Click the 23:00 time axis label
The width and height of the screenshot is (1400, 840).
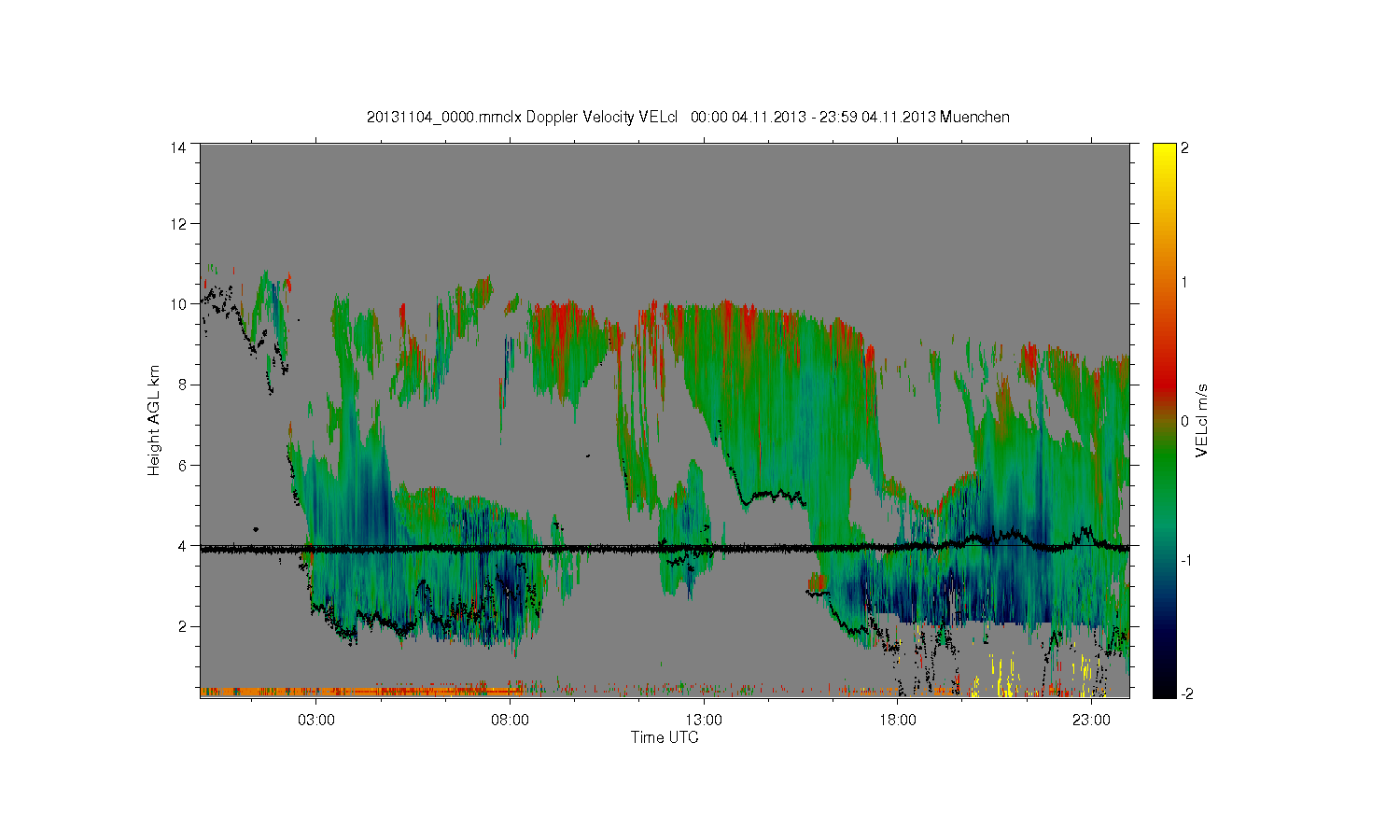[1090, 721]
